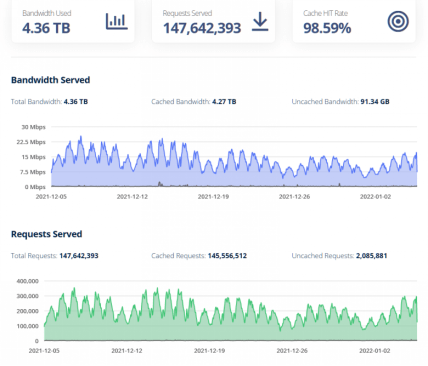
Task: Click 2021-12-19 date under requests chart
Action: coord(209,351)
